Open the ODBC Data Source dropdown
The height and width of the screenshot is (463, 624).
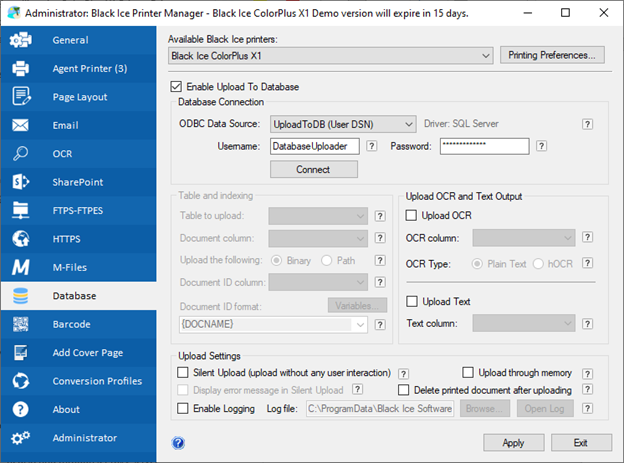(343, 124)
